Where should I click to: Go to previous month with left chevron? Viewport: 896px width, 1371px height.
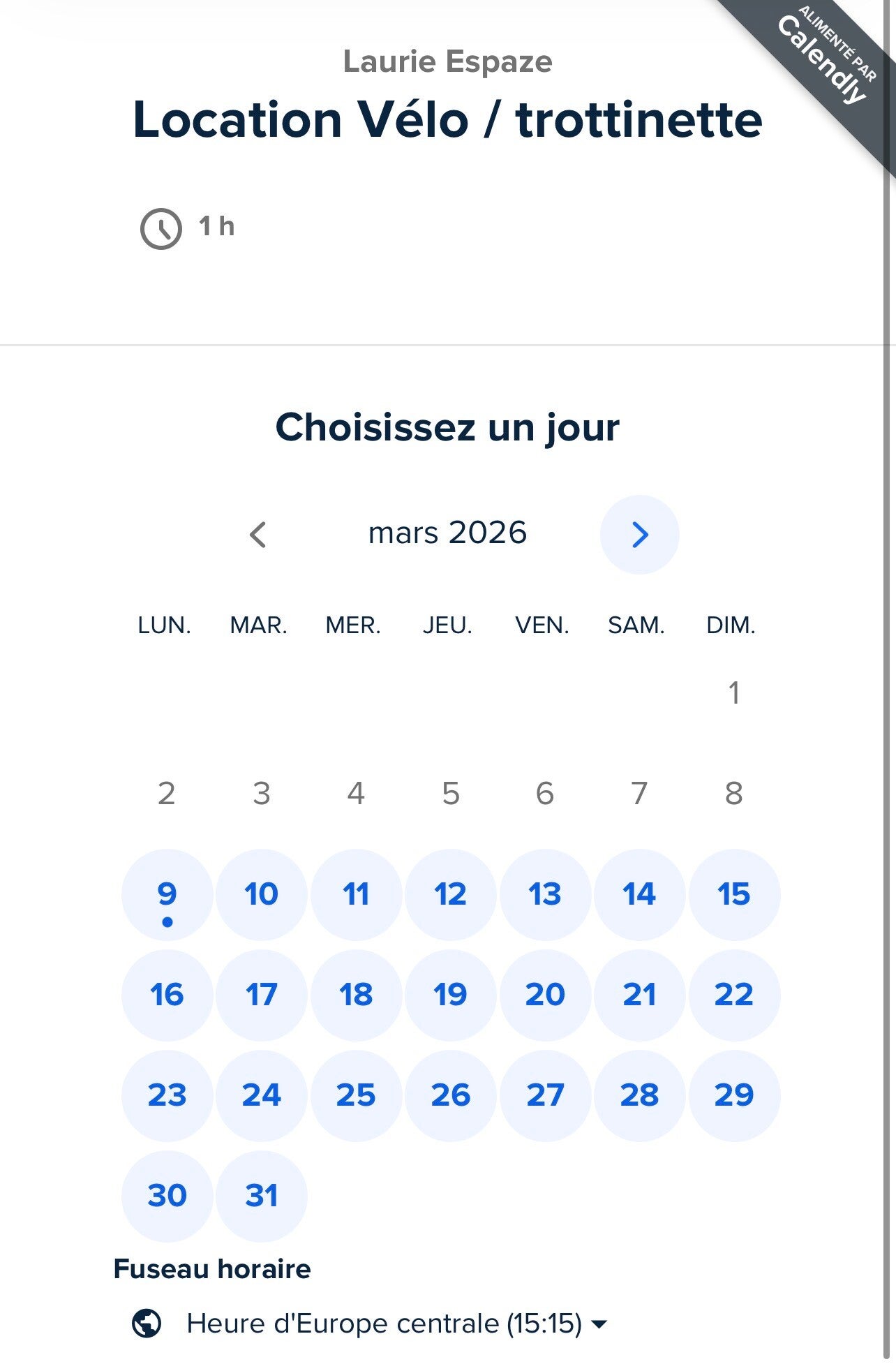(257, 535)
